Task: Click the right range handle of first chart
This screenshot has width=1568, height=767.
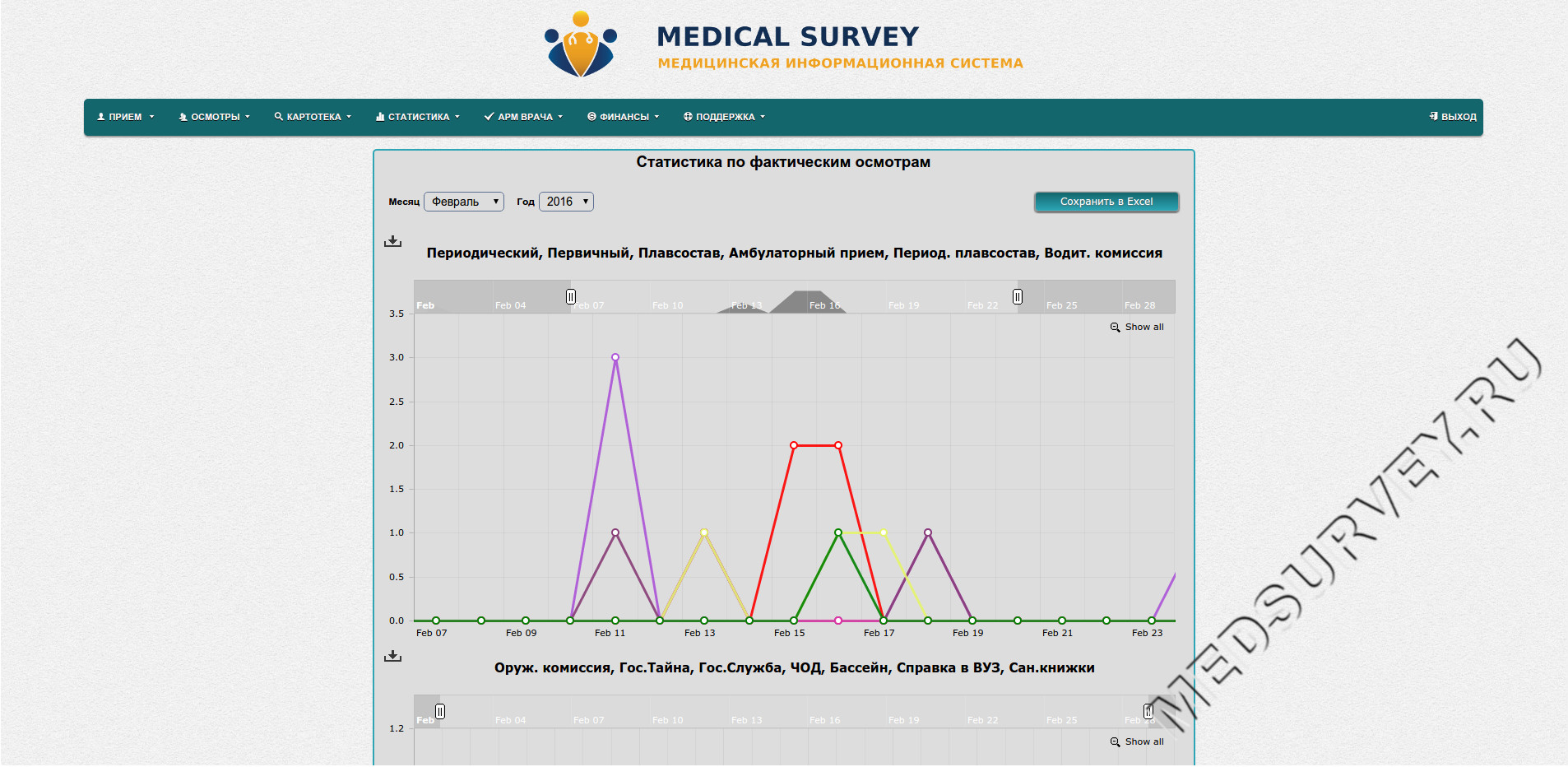Action: [1018, 296]
